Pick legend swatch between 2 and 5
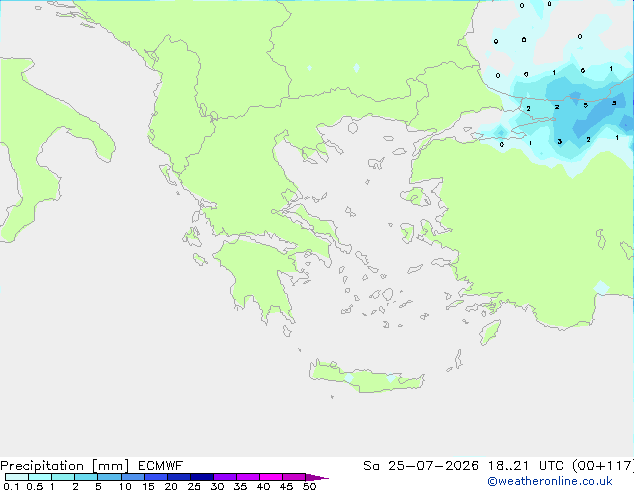This screenshot has height=490, width=634. click(86, 477)
